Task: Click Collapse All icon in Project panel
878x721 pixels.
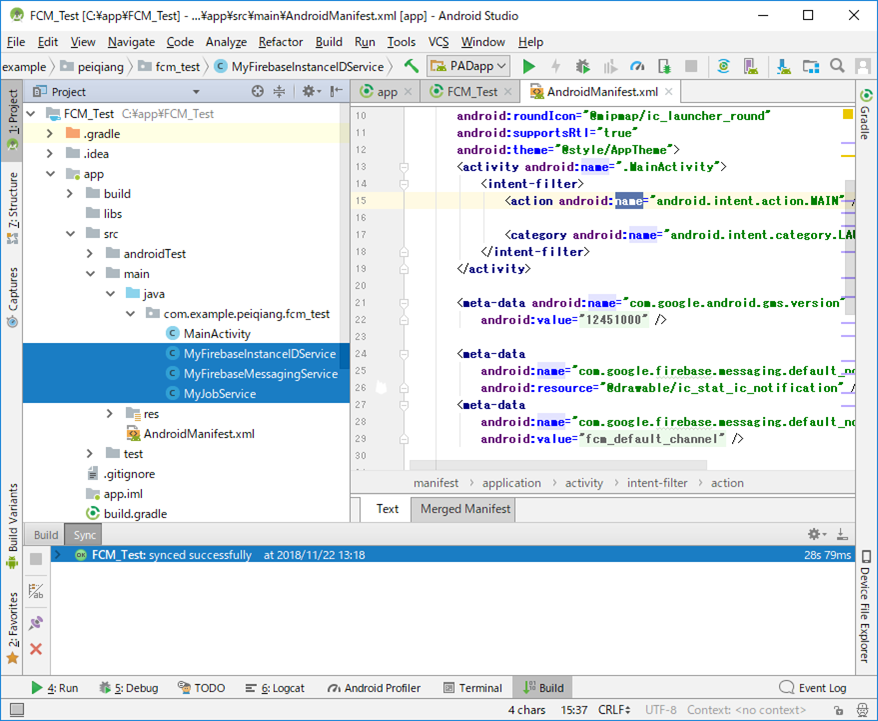Action: (x=279, y=91)
